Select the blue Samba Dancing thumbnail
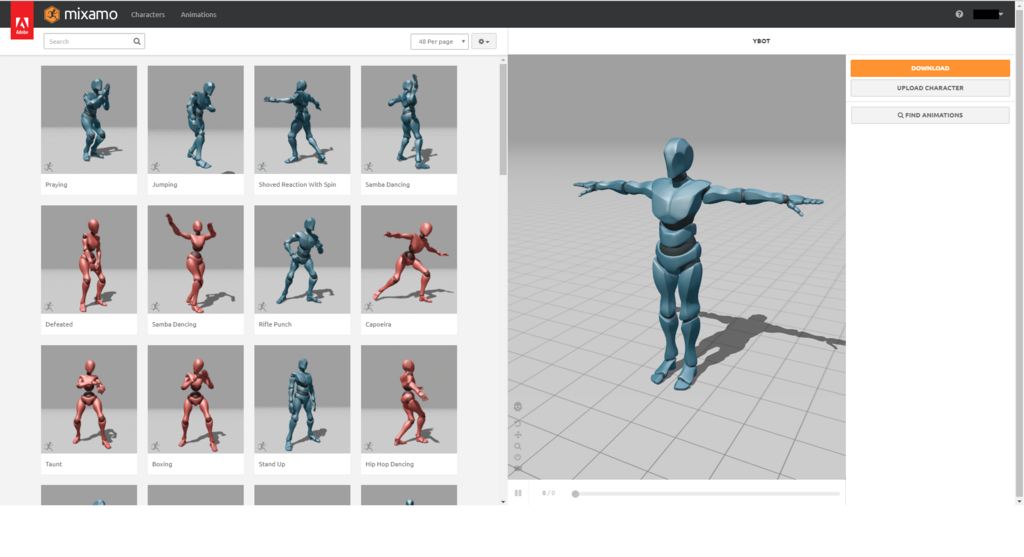 [409, 119]
